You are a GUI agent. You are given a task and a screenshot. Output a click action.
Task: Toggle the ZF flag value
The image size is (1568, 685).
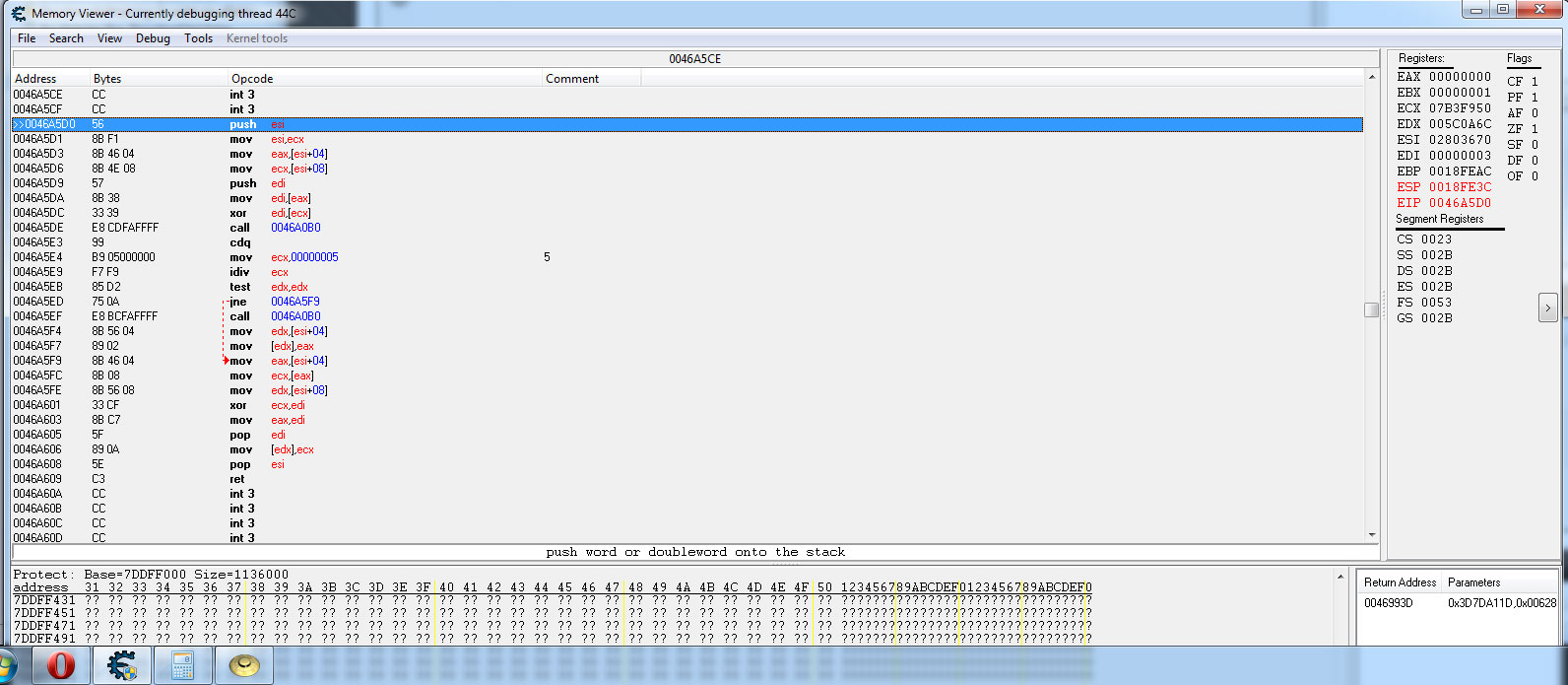tap(1534, 129)
